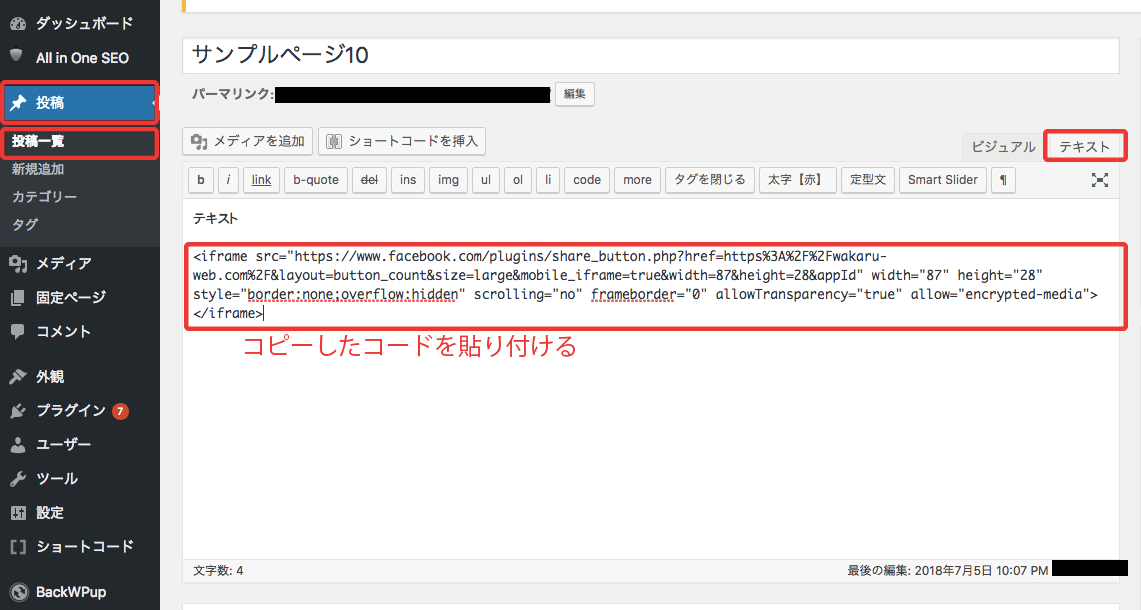Open the Users (ユーザー) sidebar menu
This screenshot has width=1141, height=610.
(62, 444)
